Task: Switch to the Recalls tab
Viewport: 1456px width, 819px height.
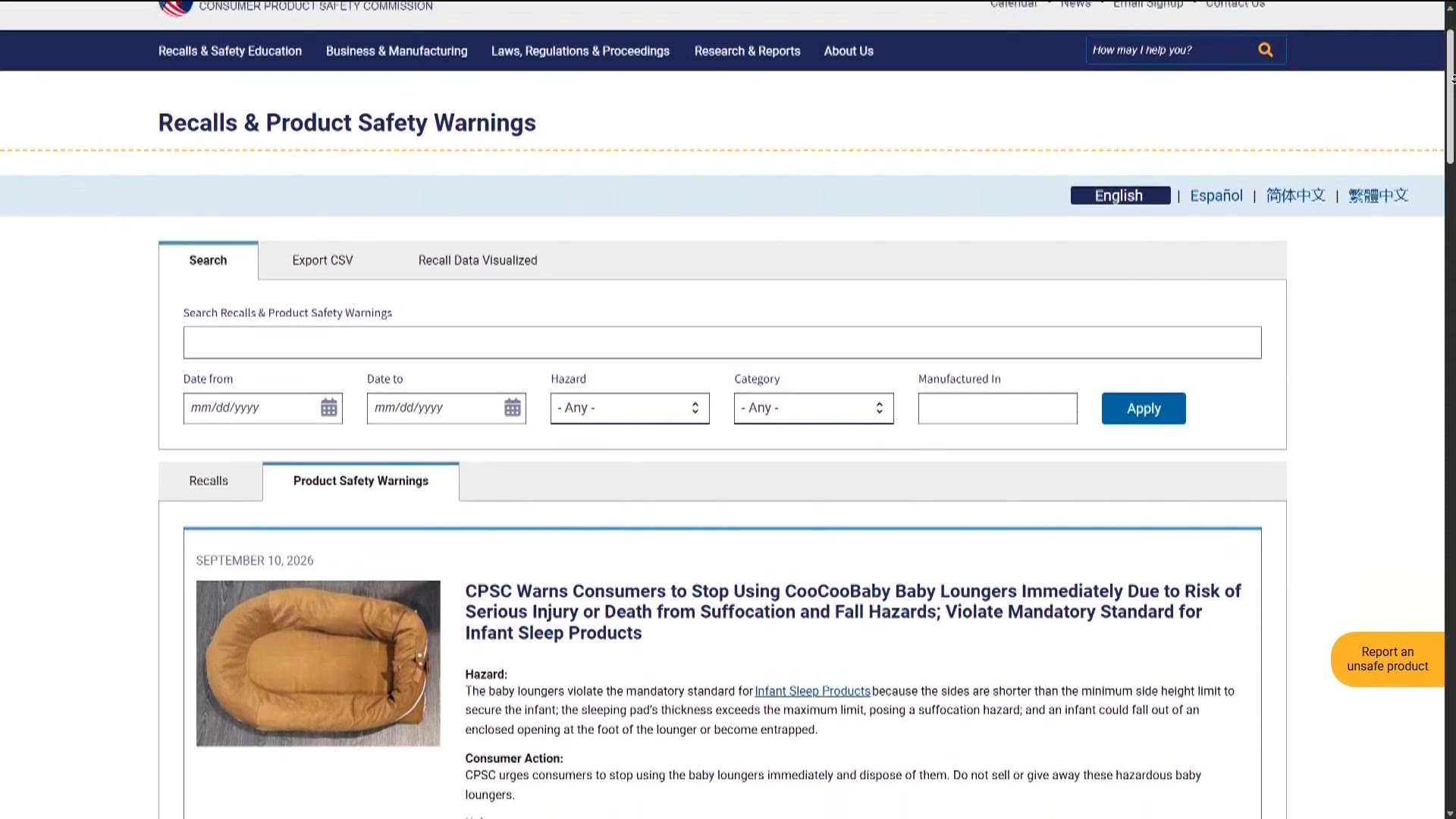Action: coord(209,481)
